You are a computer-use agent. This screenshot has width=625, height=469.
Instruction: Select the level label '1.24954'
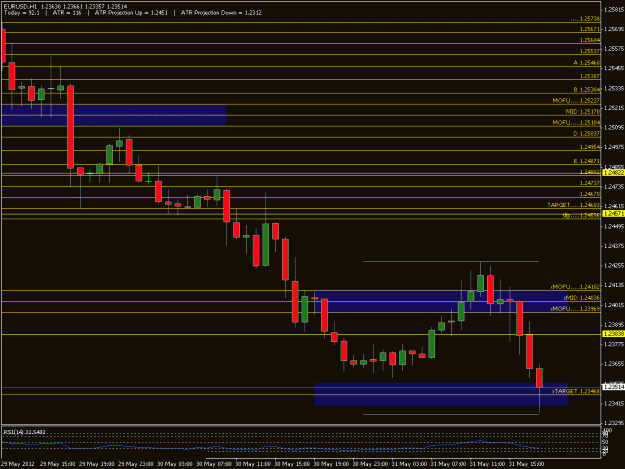[590, 147]
